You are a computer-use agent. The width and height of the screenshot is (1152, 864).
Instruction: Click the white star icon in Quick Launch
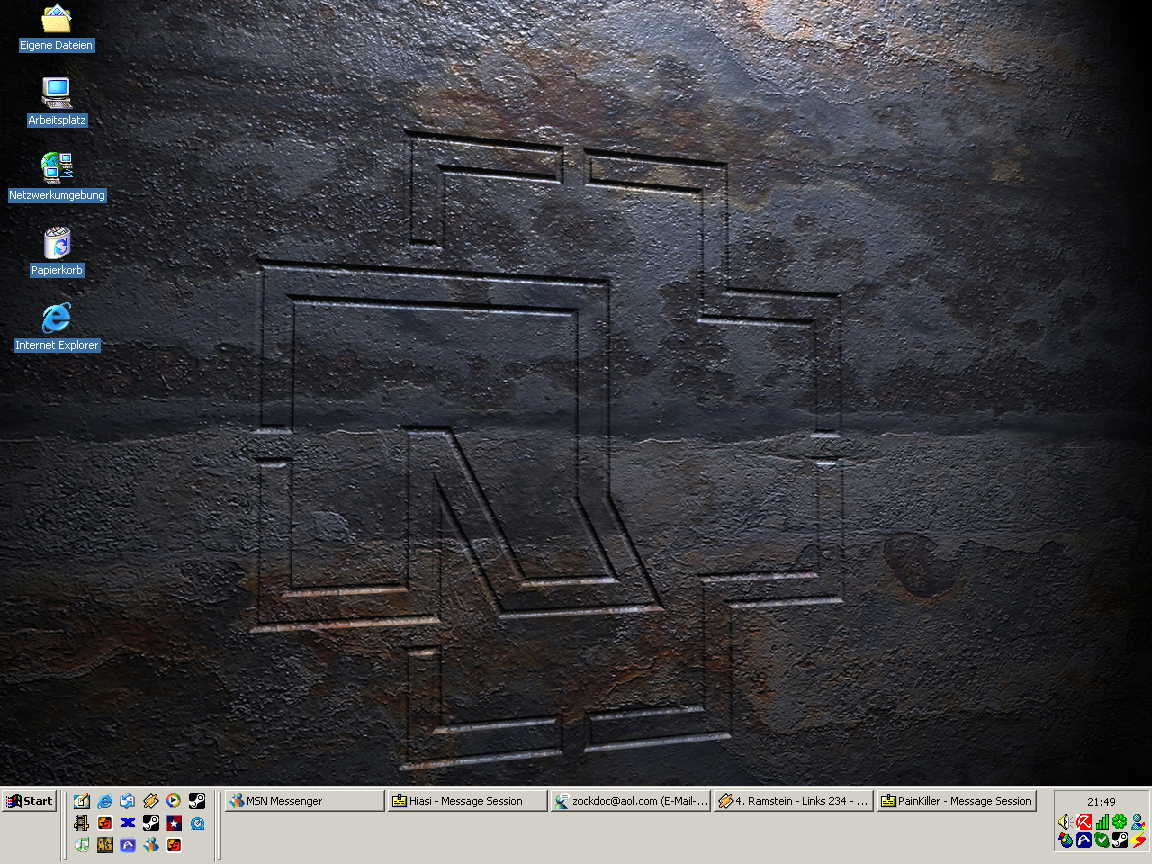(174, 823)
